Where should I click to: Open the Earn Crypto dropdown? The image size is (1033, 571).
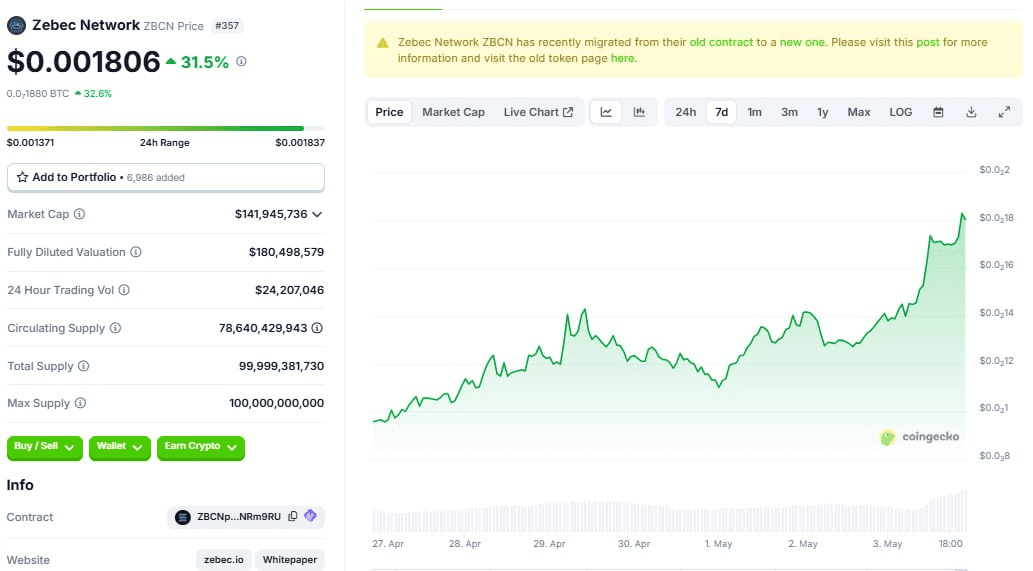click(201, 447)
